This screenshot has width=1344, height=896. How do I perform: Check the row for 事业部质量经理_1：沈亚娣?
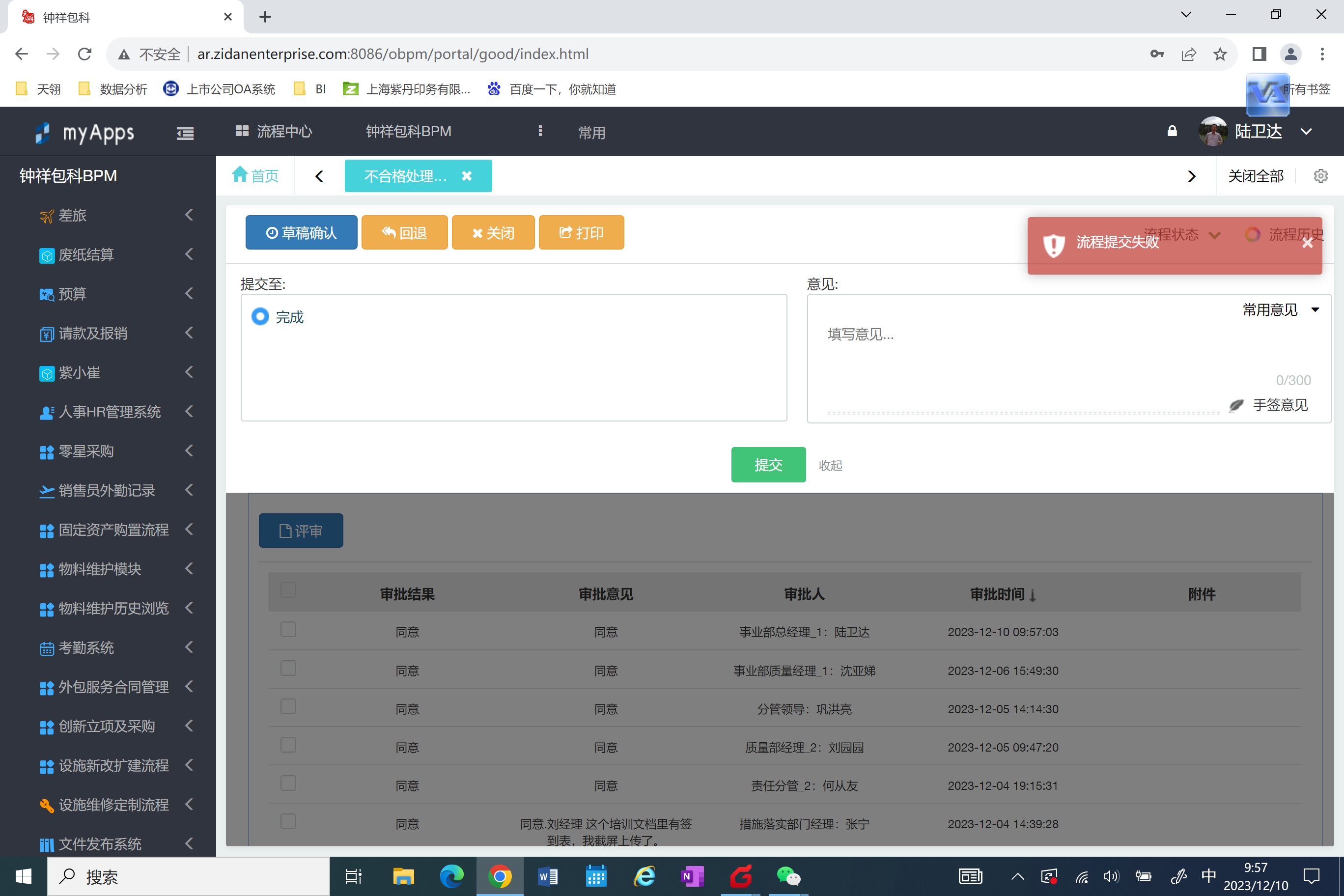288,669
